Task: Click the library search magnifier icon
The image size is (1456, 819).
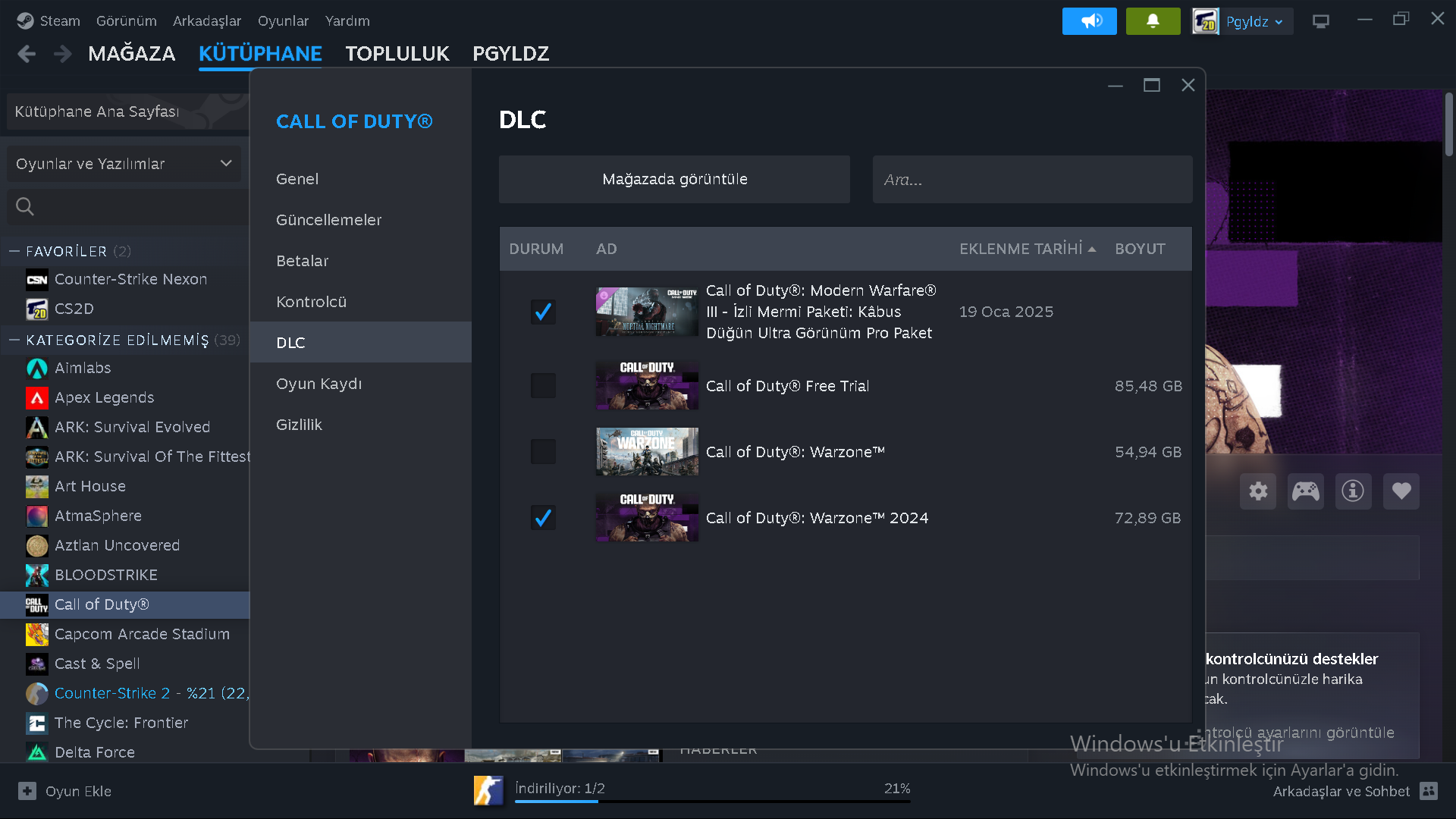Action: (25, 206)
